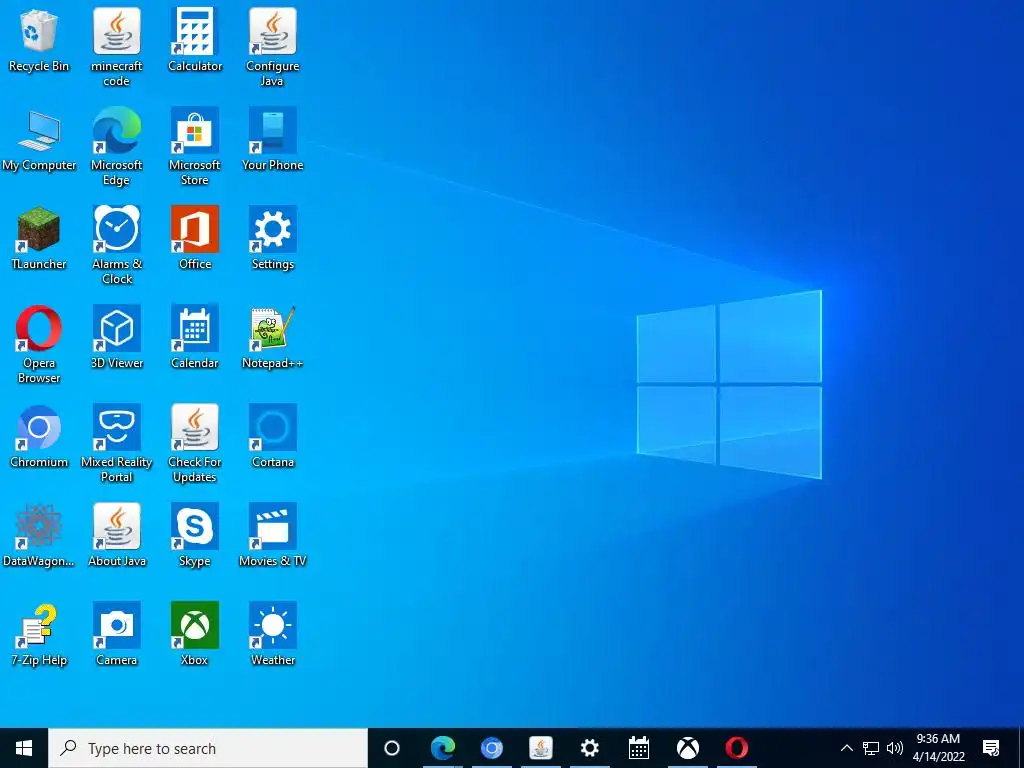Select the Check For Updates Java shortcut
The height and width of the screenshot is (768, 1024).
tap(195, 444)
